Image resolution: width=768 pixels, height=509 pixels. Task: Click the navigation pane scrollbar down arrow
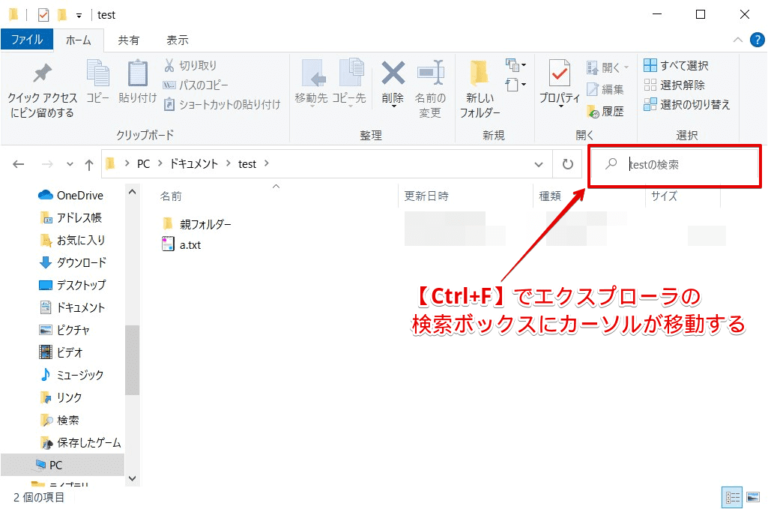(x=132, y=479)
